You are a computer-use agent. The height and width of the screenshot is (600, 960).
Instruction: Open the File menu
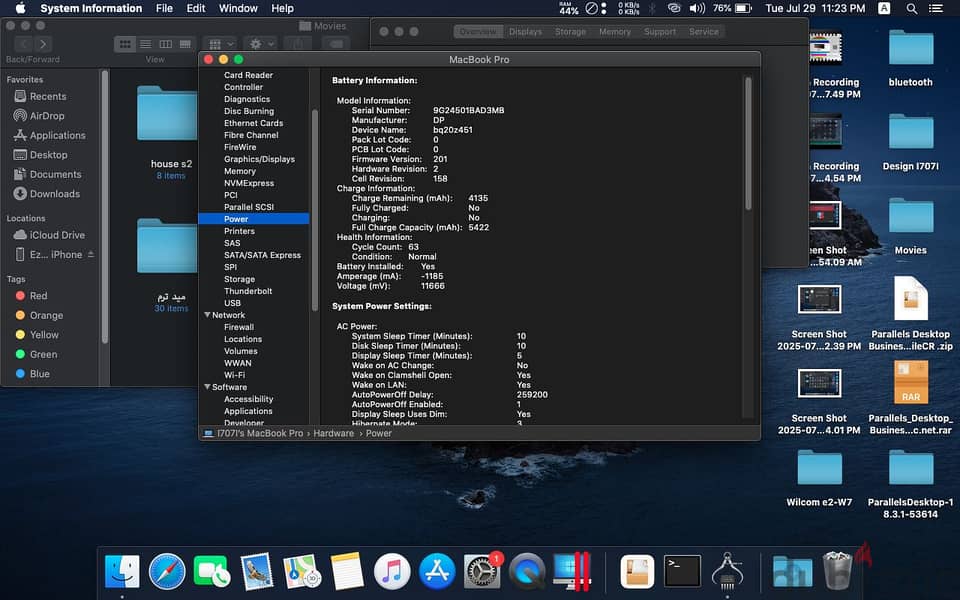coord(164,9)
